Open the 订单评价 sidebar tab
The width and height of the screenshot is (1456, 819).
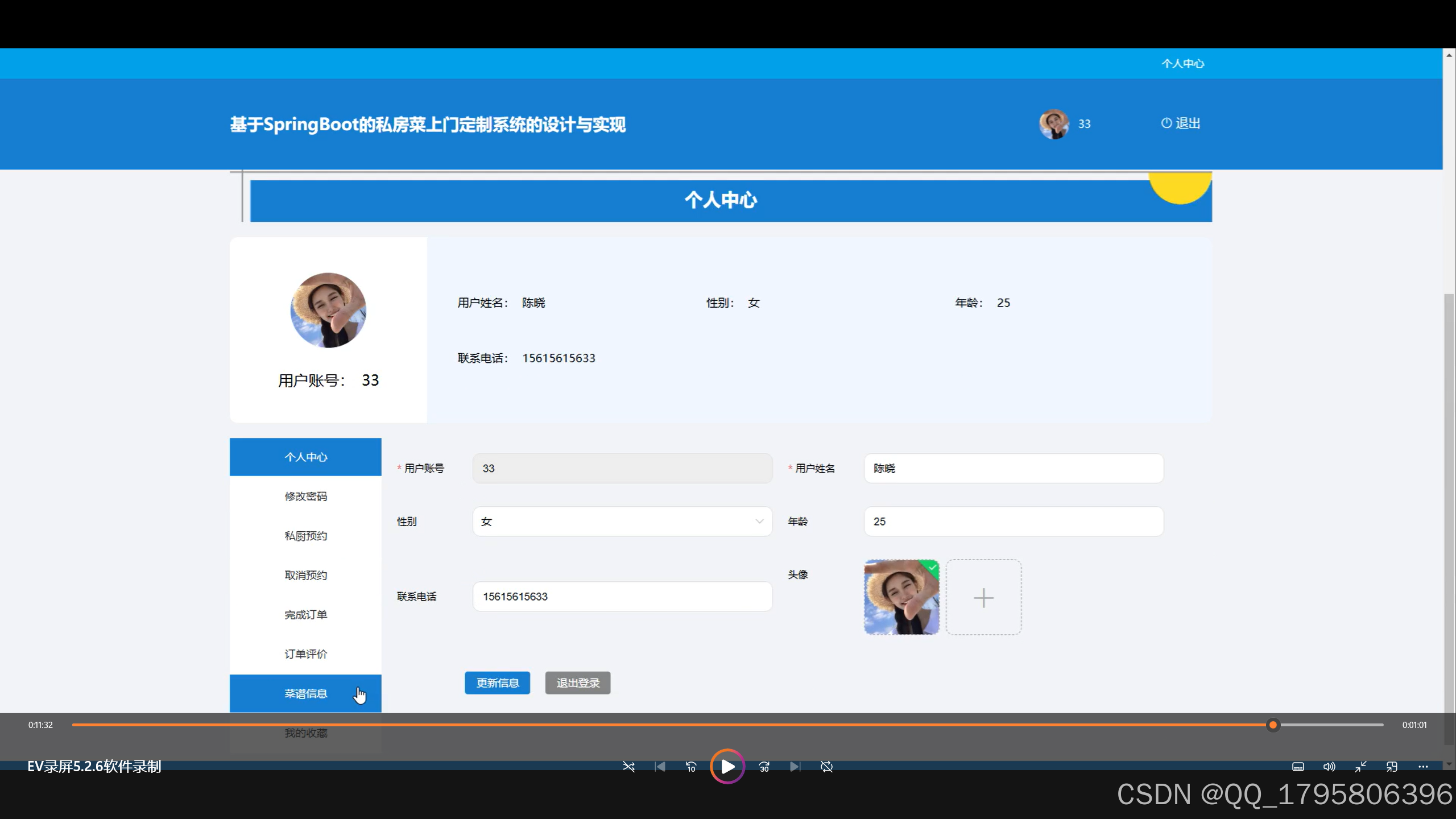(305, 654)
